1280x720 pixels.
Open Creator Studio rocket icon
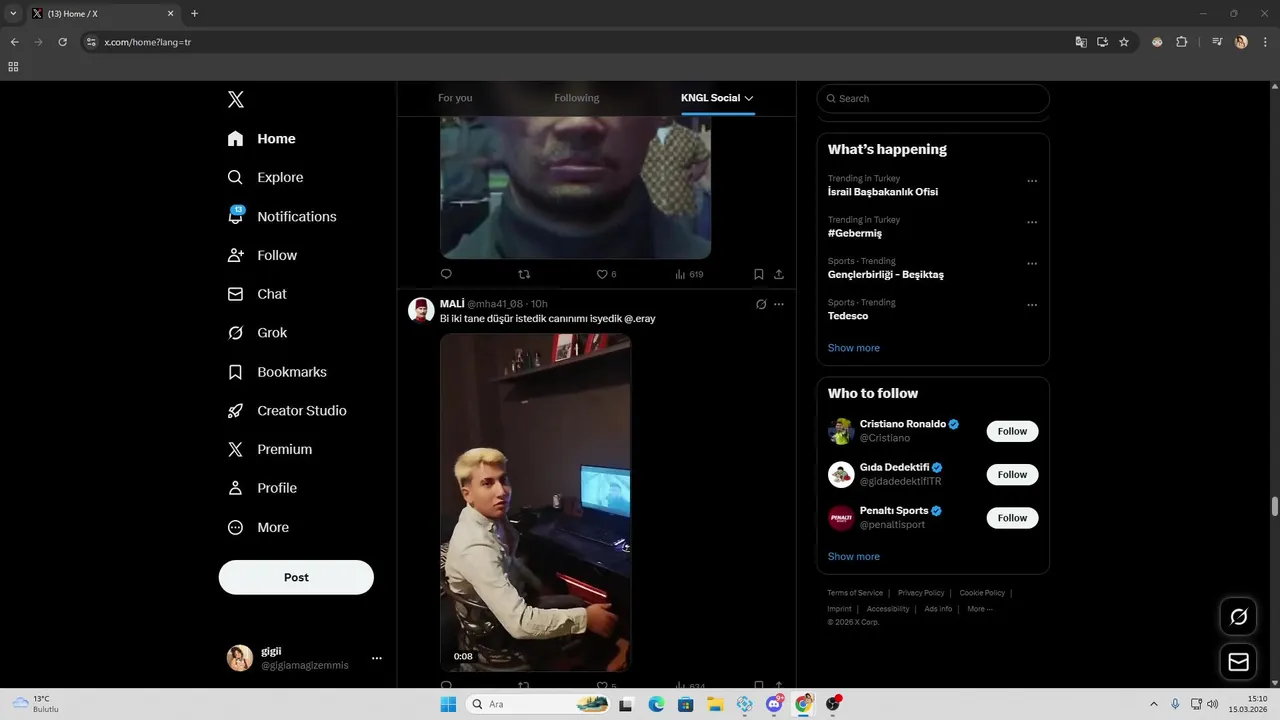coord(235,411)
